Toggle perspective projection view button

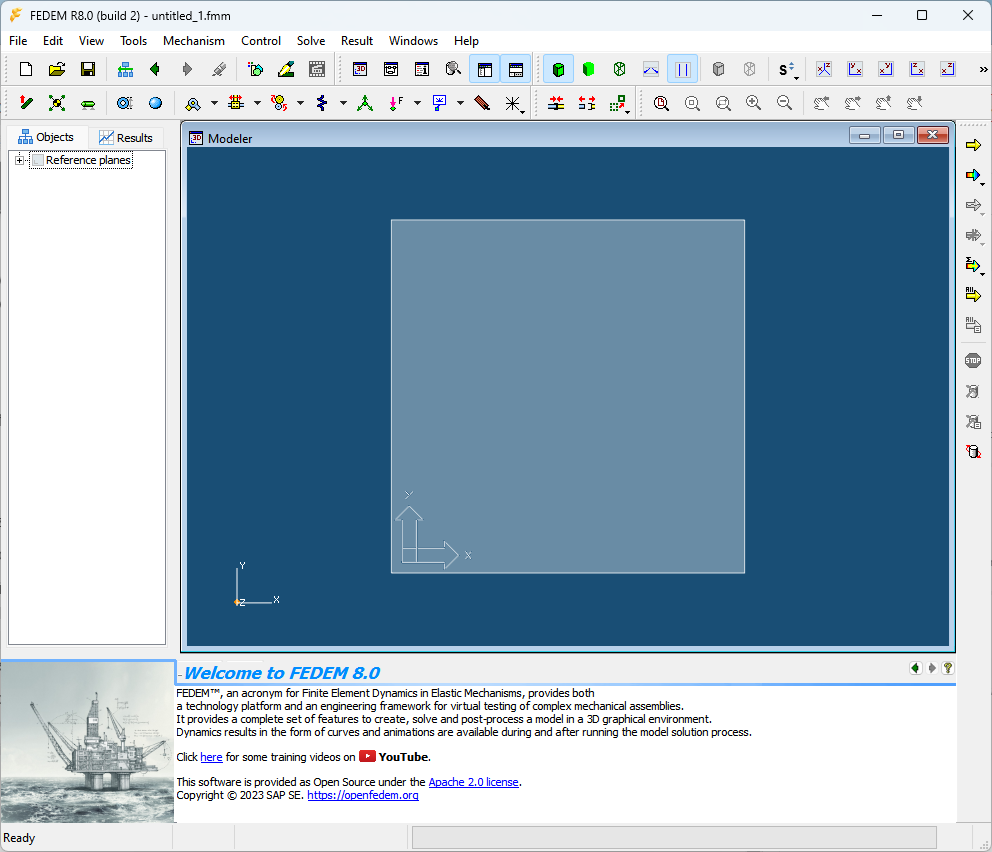pyautogui.click(x=651, y=69)
